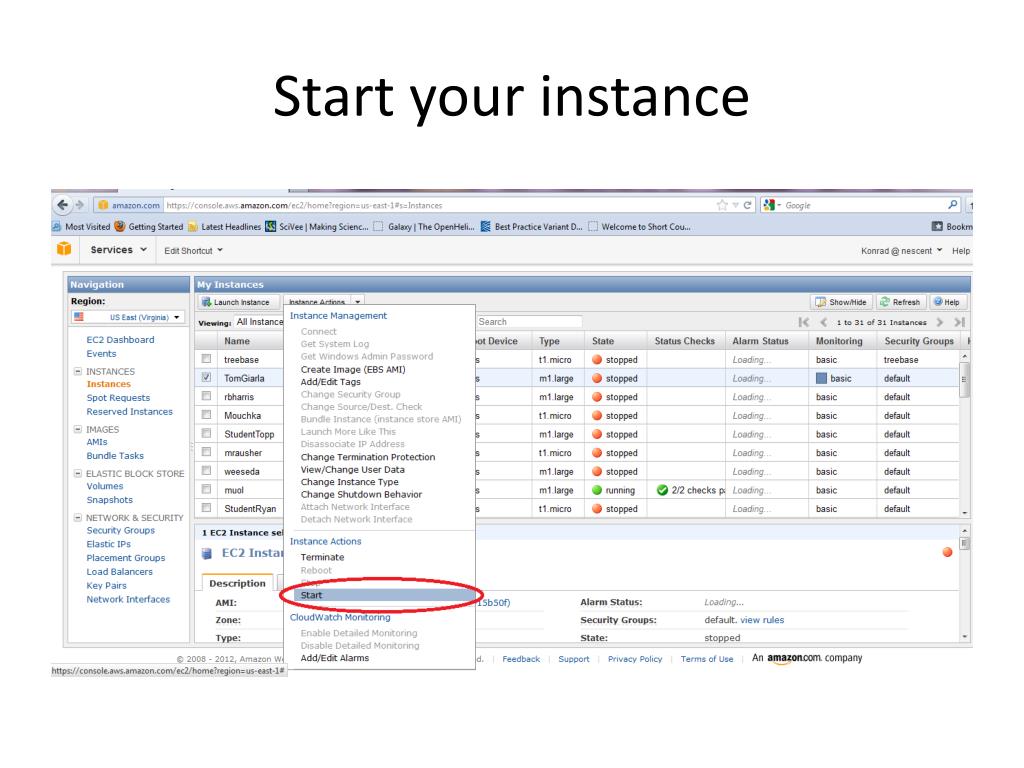Untick the TomGiarla instance checkbox
This screenshot has width=1024, height=768.
pos(206,377)
